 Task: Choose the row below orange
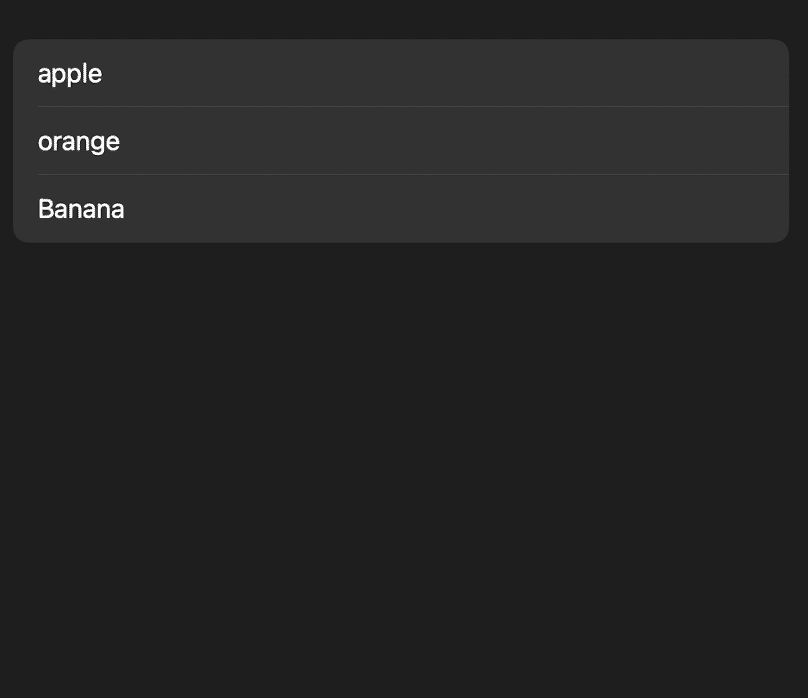[x=400, y=209]
